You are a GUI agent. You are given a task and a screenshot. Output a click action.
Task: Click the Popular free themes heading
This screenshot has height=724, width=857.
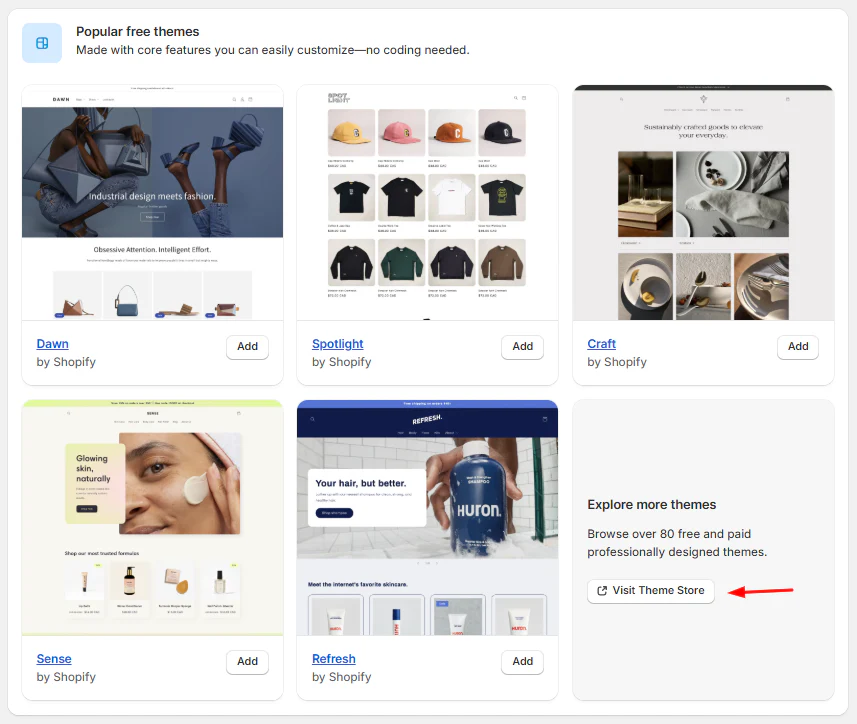point(137,32)
